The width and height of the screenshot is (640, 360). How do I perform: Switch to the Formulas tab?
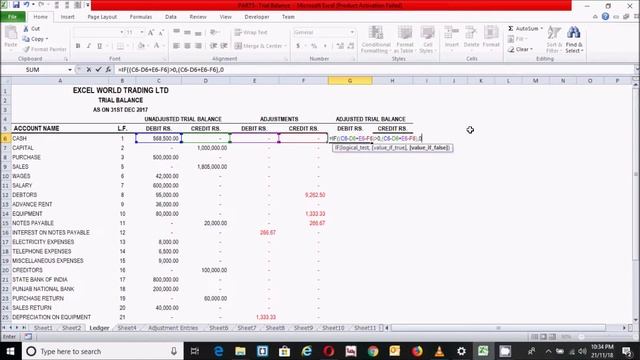click(141, 17)
